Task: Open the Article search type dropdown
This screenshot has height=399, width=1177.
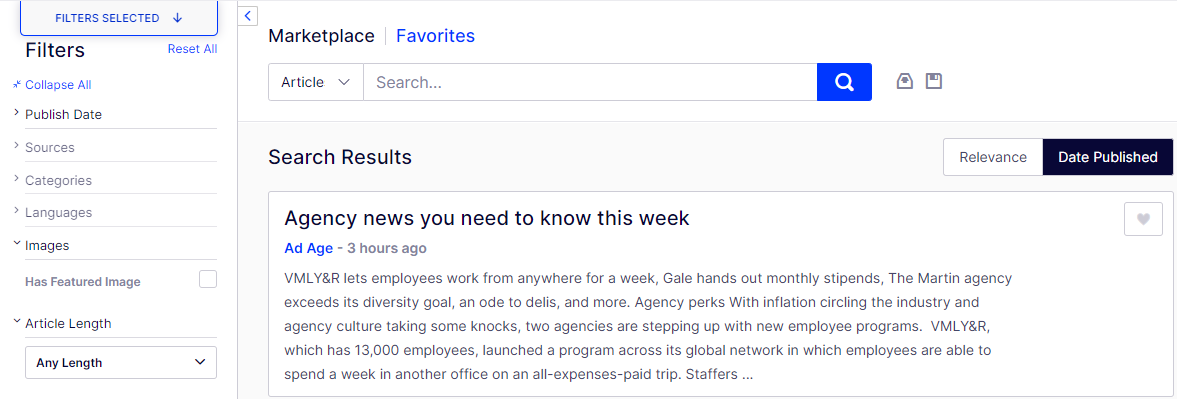Action: (x=315, y=82)
